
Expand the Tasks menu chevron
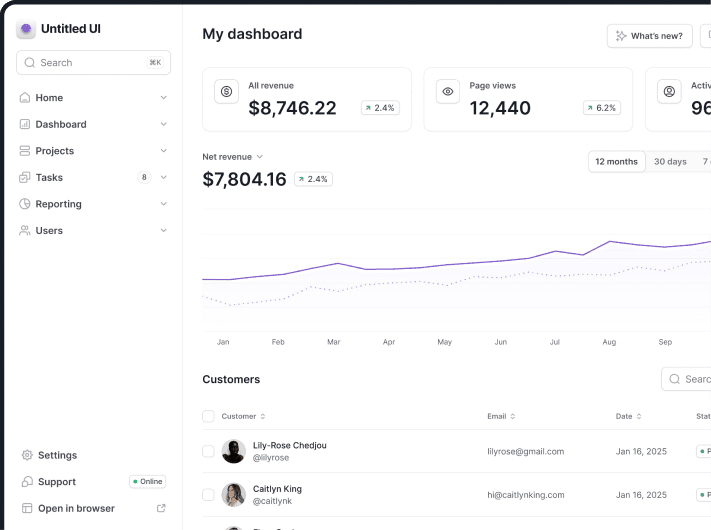[164, 177]
